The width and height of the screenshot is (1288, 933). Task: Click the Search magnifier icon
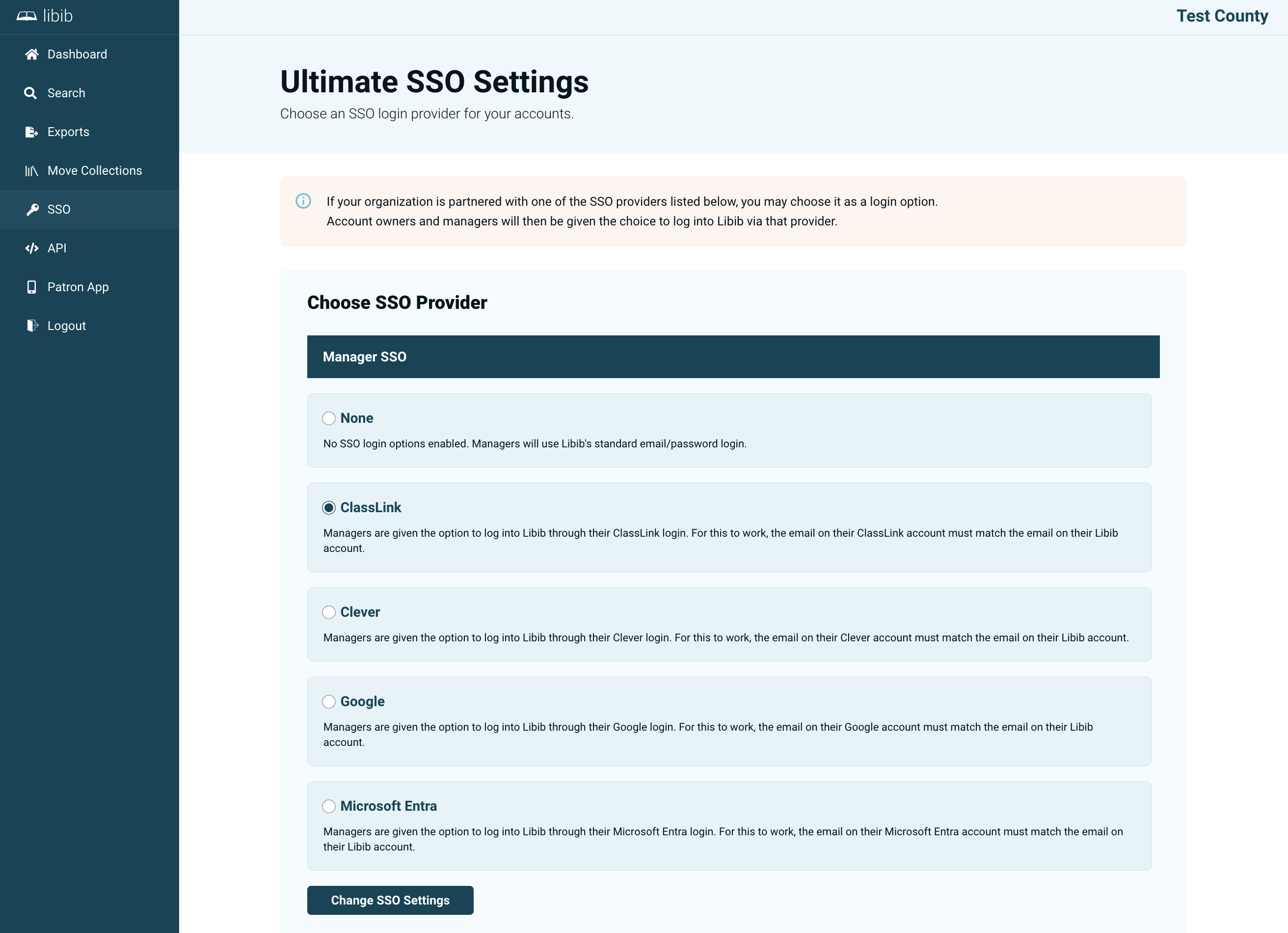pyautogui.click(x=30, y=93)
